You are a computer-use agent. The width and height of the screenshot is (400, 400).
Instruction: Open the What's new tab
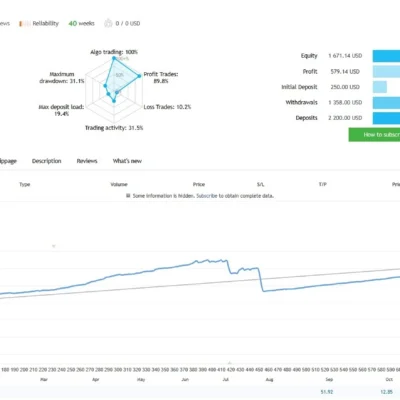tap(127, 161)
